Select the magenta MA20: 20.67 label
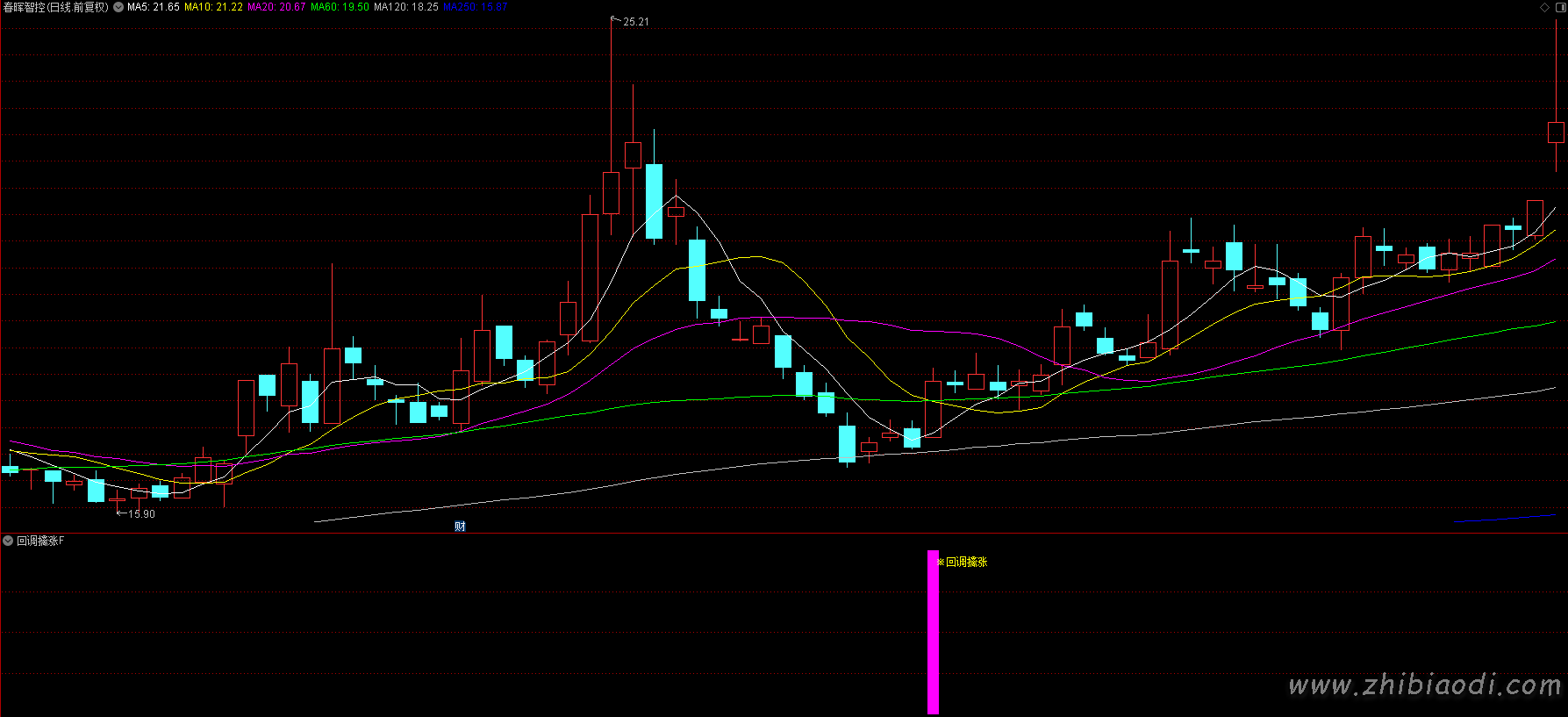The width and height of the screenshot is (1568, 717). (276, 7)
